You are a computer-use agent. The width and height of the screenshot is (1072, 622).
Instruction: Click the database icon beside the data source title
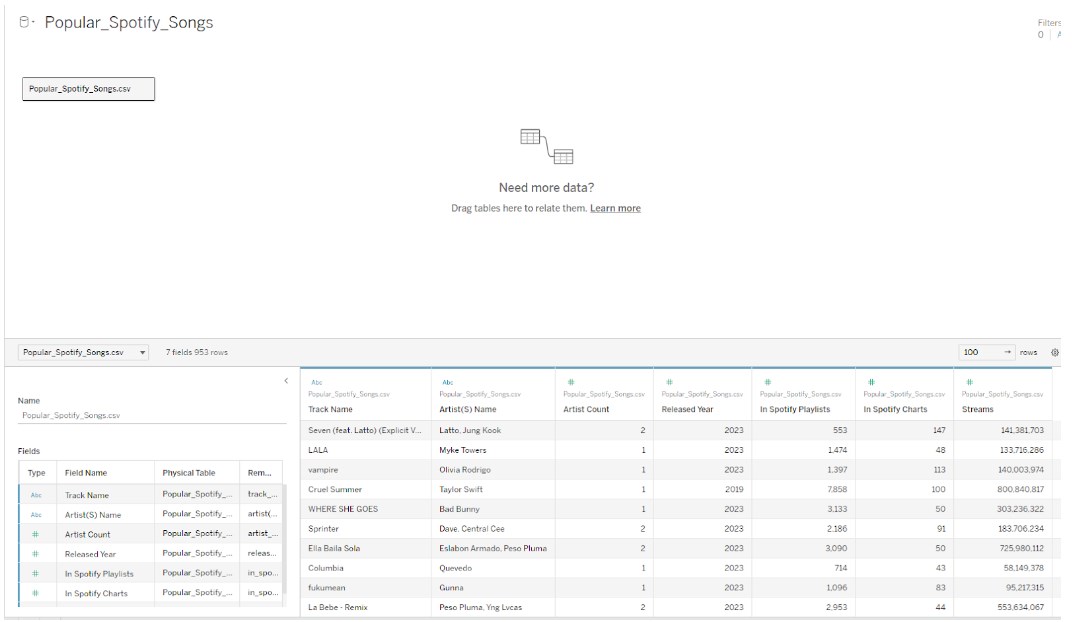coord(24,22)
